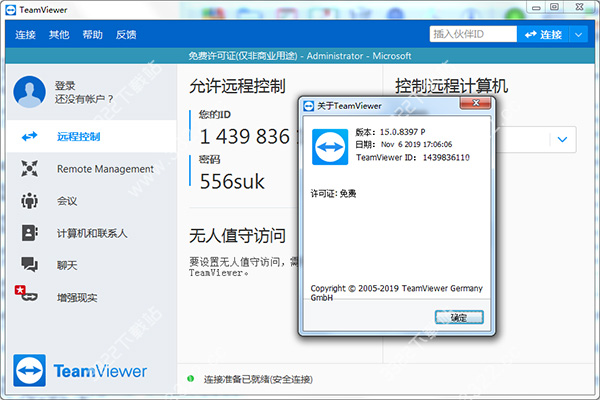Close the 关于TeamViewer dialog
Viewport: 600px width, 400px height.
click(x=476, y=103)
